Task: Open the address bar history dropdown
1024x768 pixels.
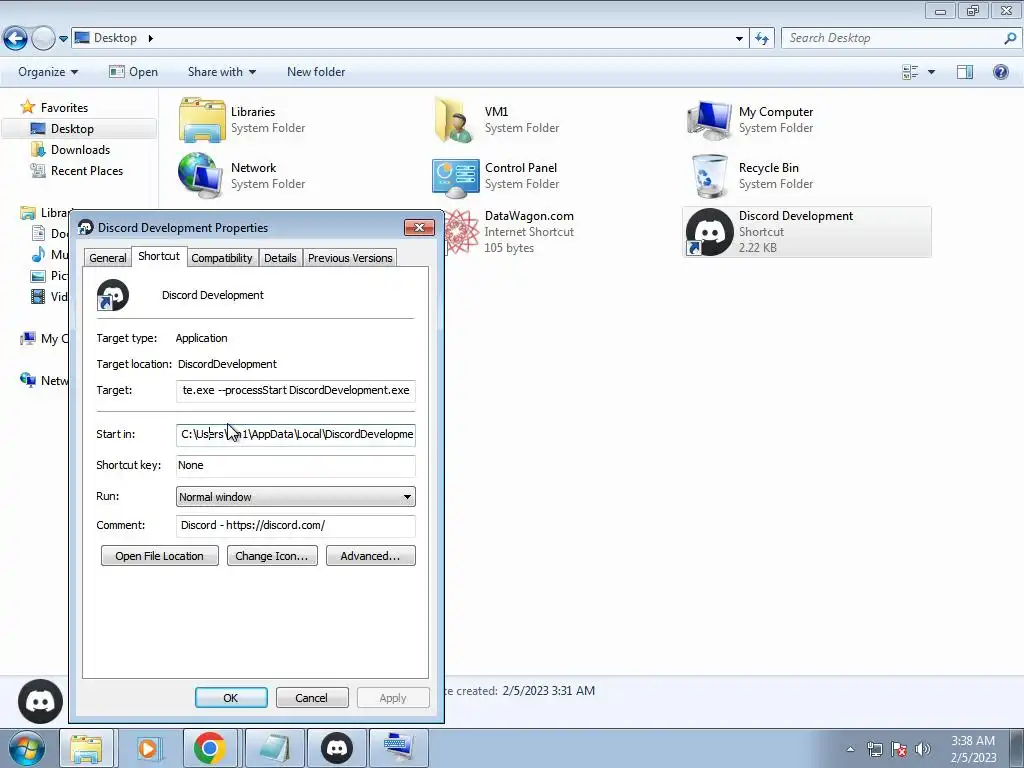Action: tap(739, 39)
